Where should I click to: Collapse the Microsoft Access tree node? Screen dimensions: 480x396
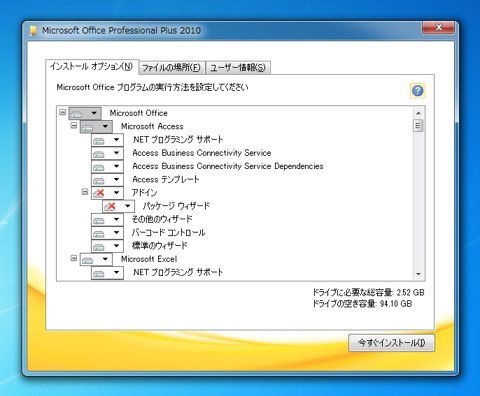[x=74, y=125]
